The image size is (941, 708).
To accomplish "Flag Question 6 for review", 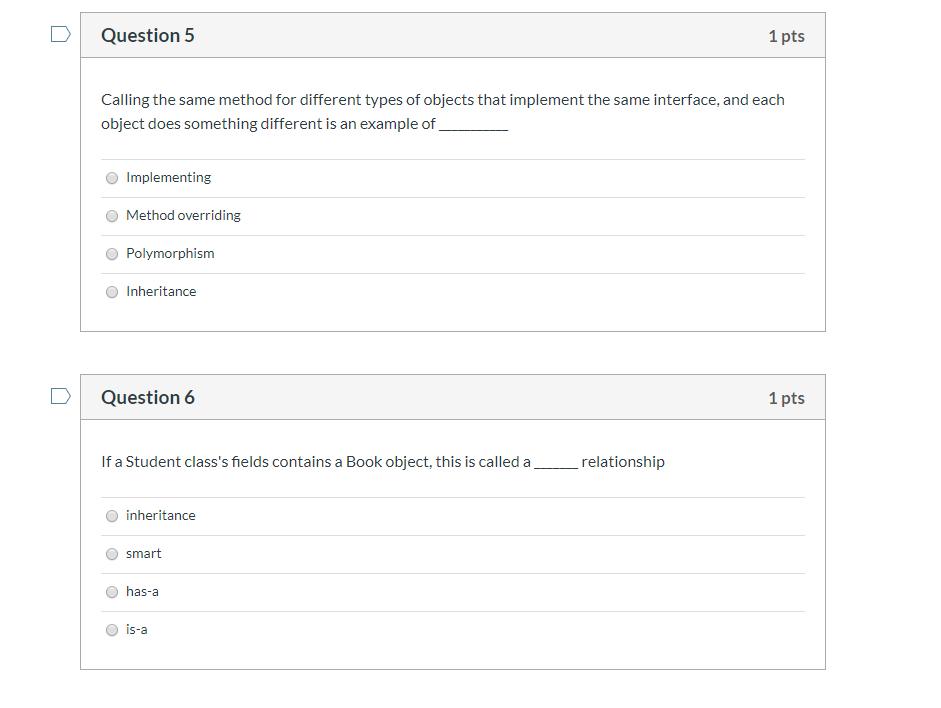I will (x=61, y=396).
